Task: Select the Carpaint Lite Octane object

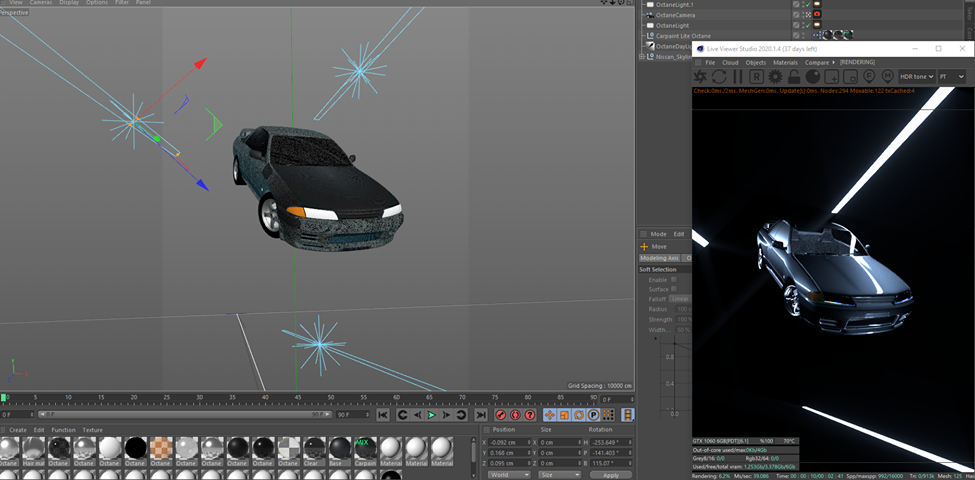Action: click(x=683, y=36)
